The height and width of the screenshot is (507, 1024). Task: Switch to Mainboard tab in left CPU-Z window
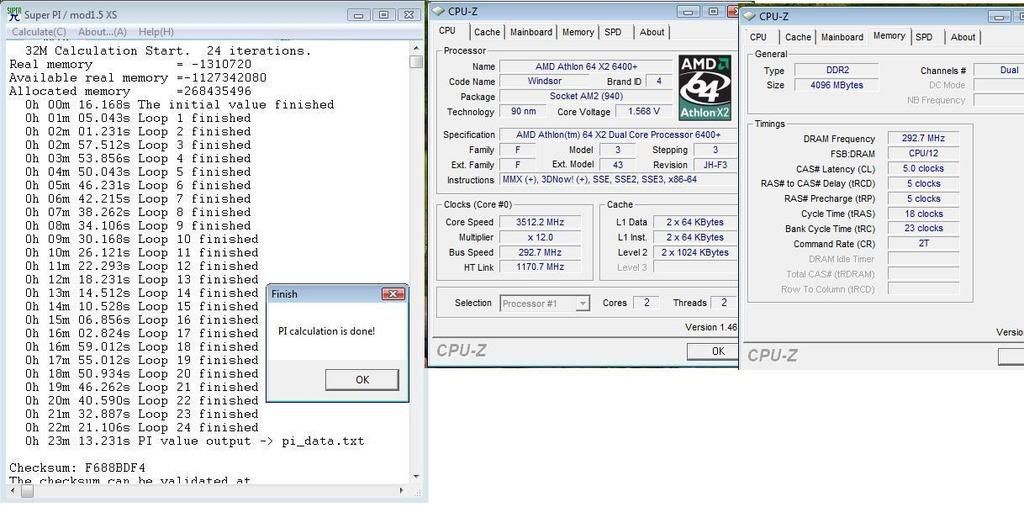pos(532,32)
